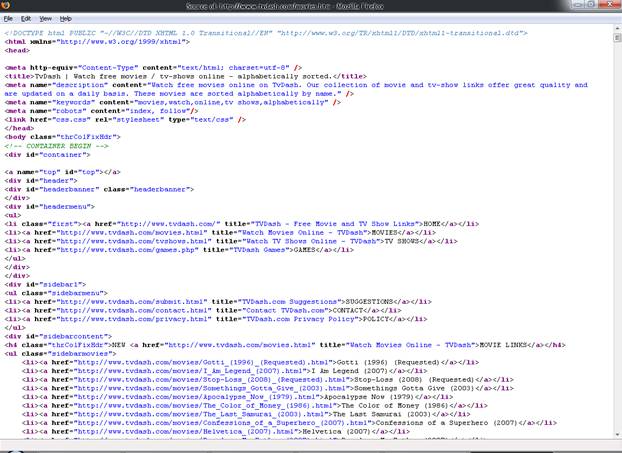Click the CONTACT contact.html source line

click(203, 310)
